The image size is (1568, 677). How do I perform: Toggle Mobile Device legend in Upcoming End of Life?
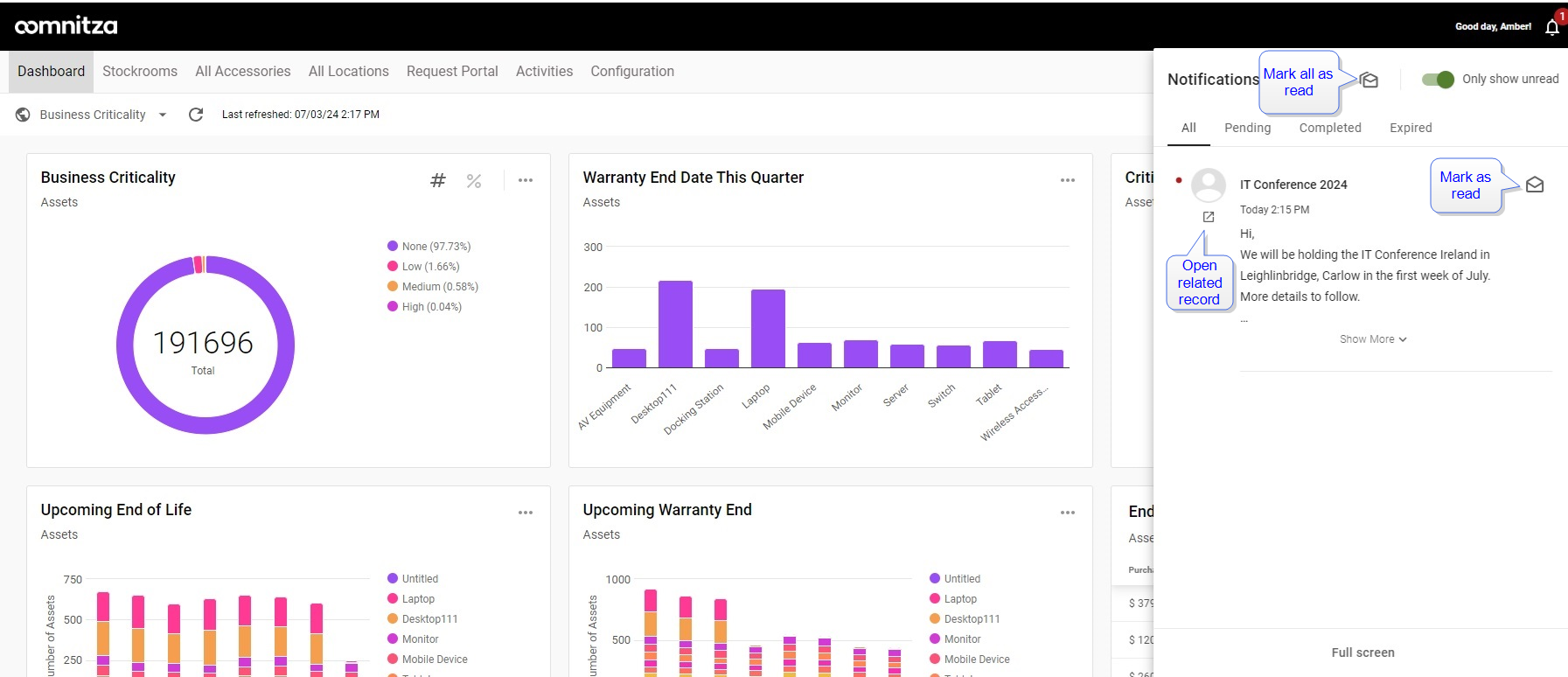pos(427,660)
